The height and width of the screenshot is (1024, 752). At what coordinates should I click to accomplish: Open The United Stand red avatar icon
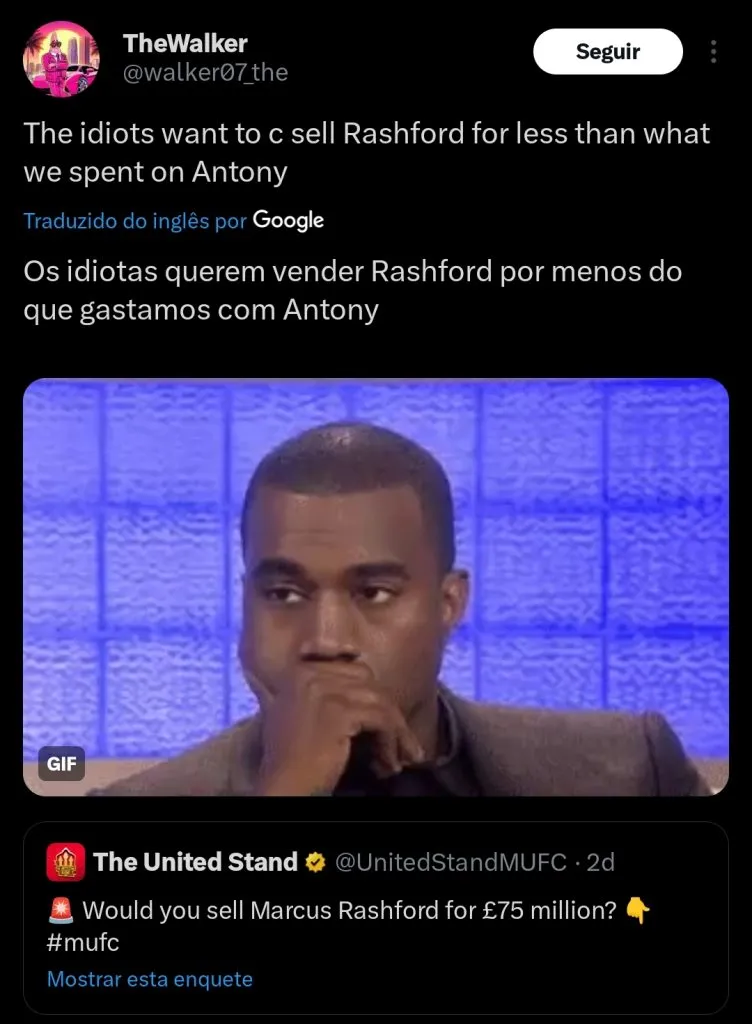point(65,862)
